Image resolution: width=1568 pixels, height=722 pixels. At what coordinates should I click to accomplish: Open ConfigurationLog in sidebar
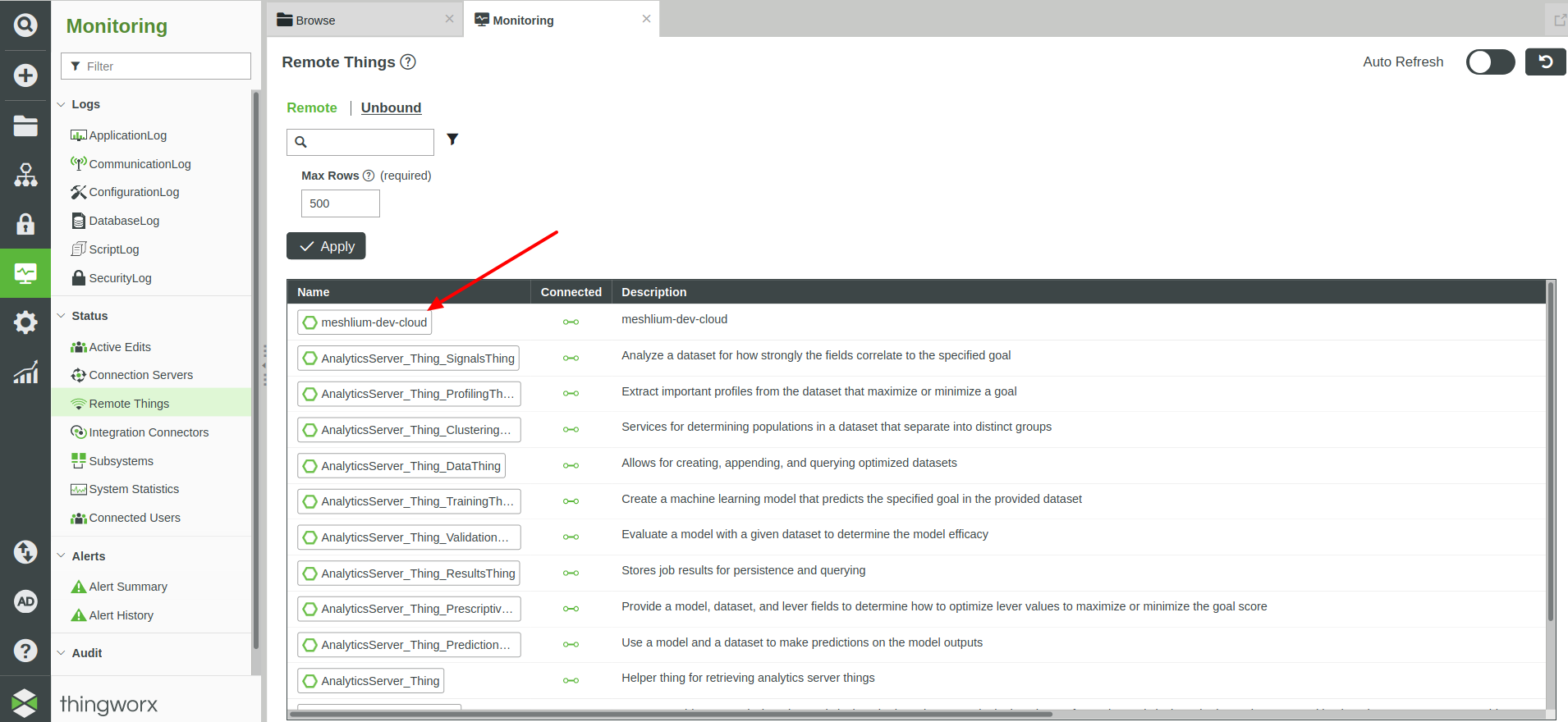126,192
